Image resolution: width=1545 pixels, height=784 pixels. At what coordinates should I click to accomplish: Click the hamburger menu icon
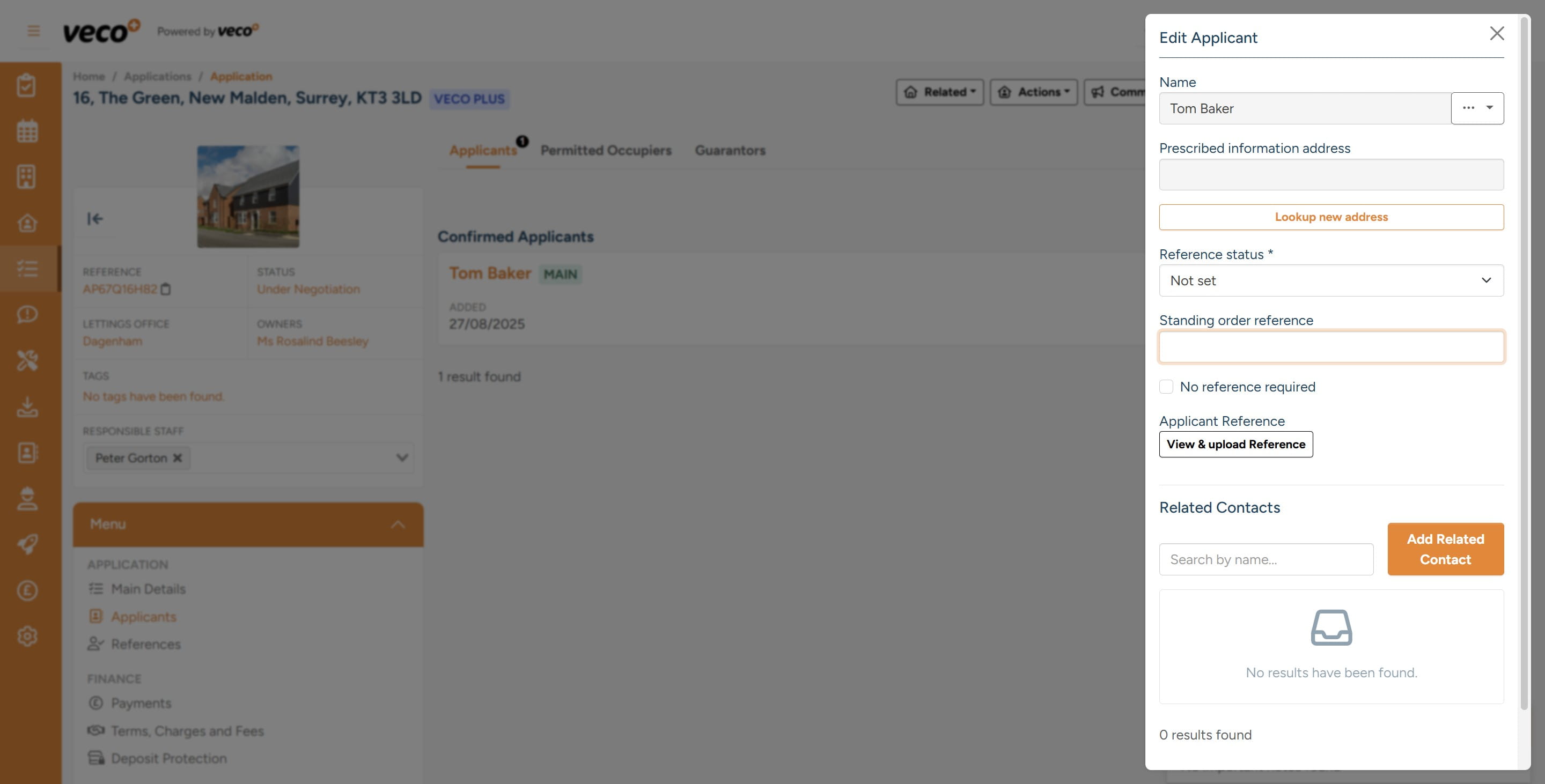click(34, 31)
